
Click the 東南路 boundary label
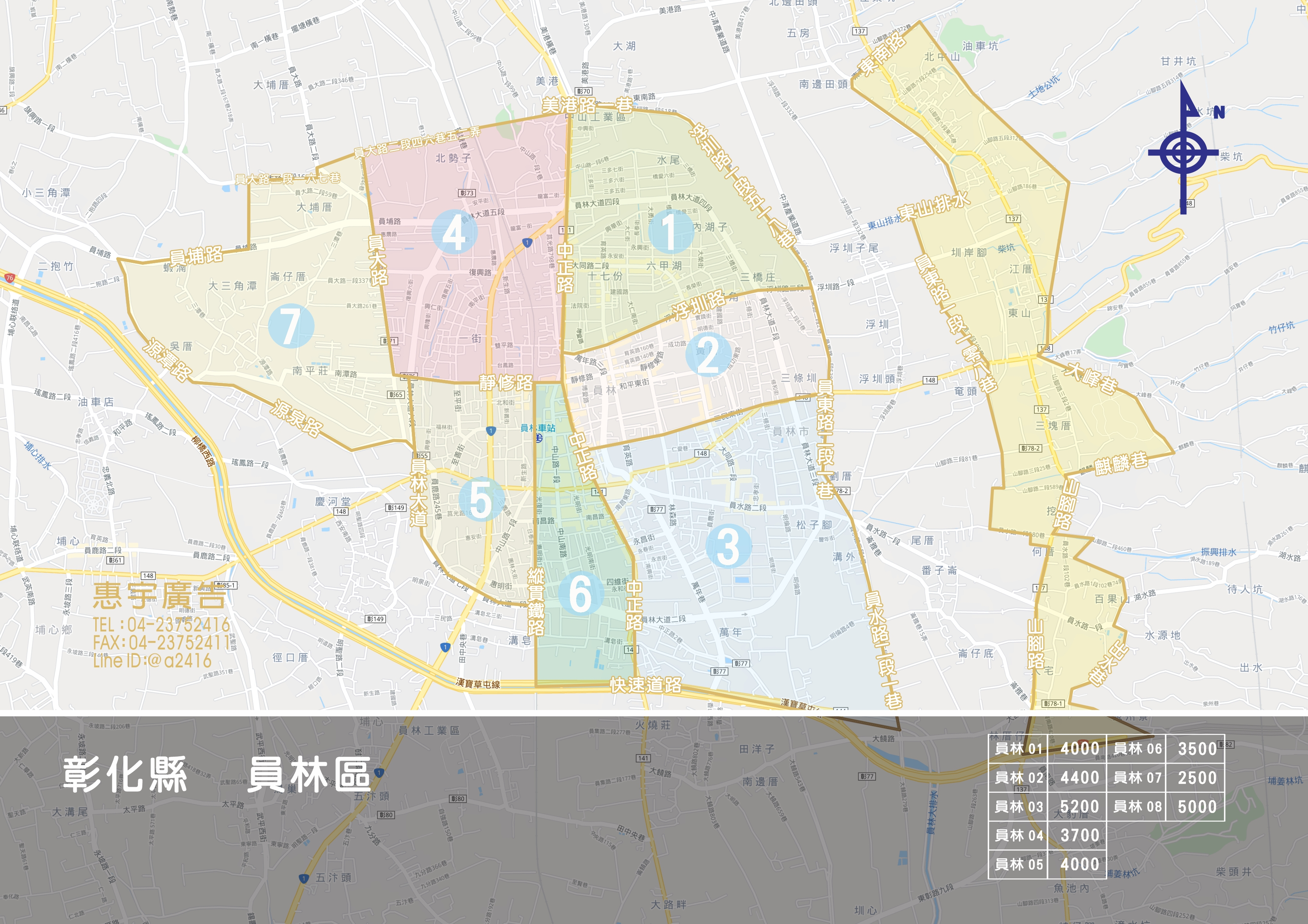point(883,55)
